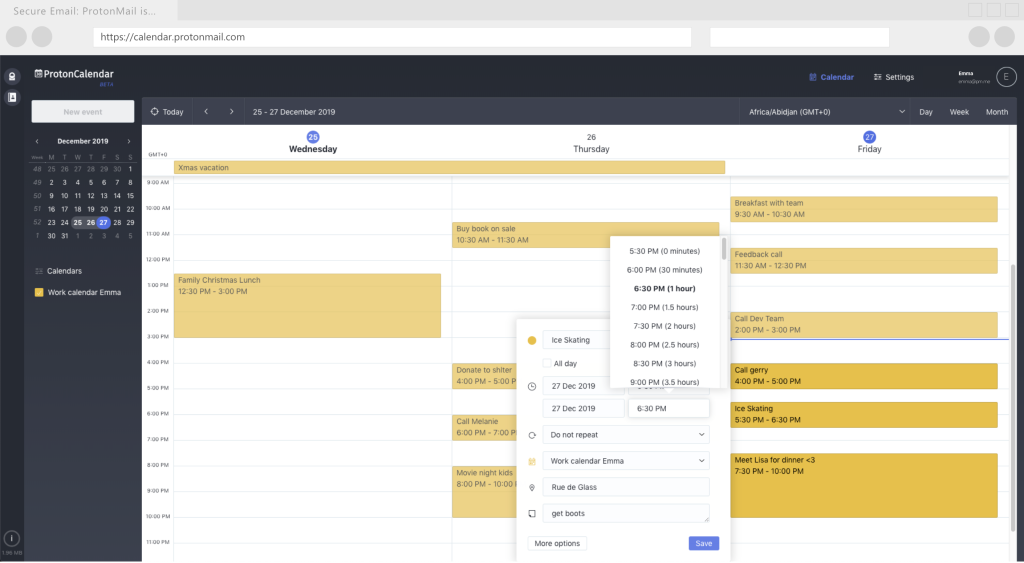1024x563 pixels.
Task: Advance to next dates with the right arrow
Action: (231, 112)
